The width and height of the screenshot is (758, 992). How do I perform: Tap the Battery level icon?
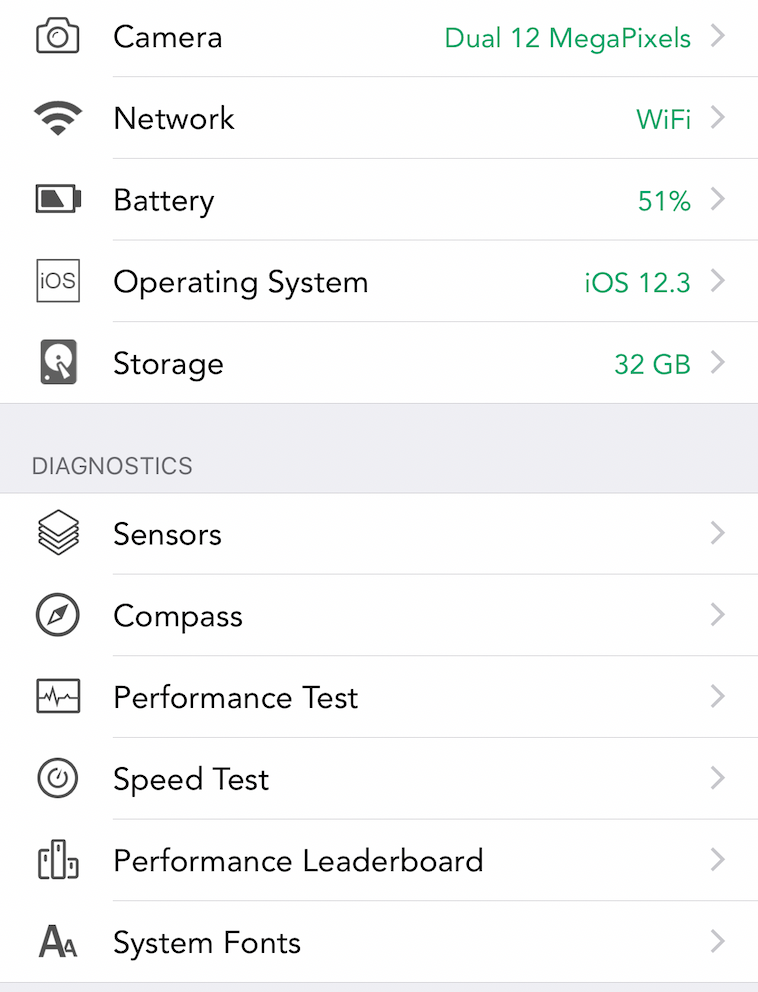point(58,199)
